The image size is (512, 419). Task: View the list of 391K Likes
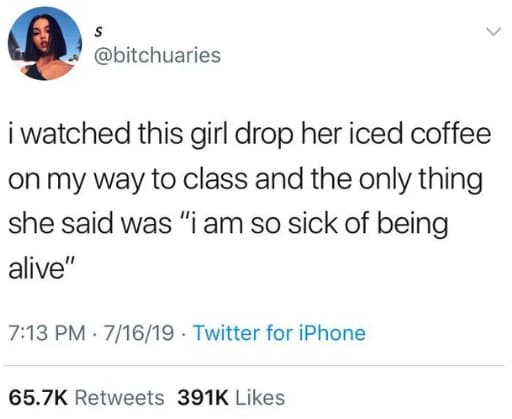231,398
